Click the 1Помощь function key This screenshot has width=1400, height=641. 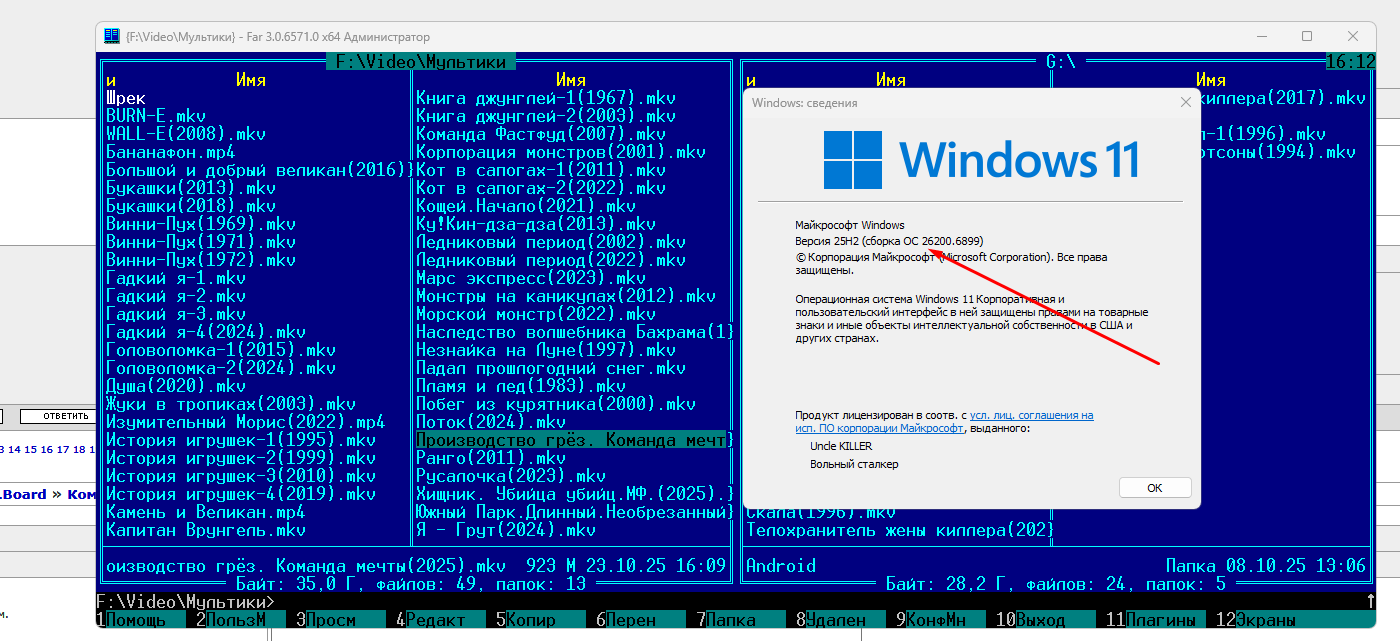(x=136, y=620)
